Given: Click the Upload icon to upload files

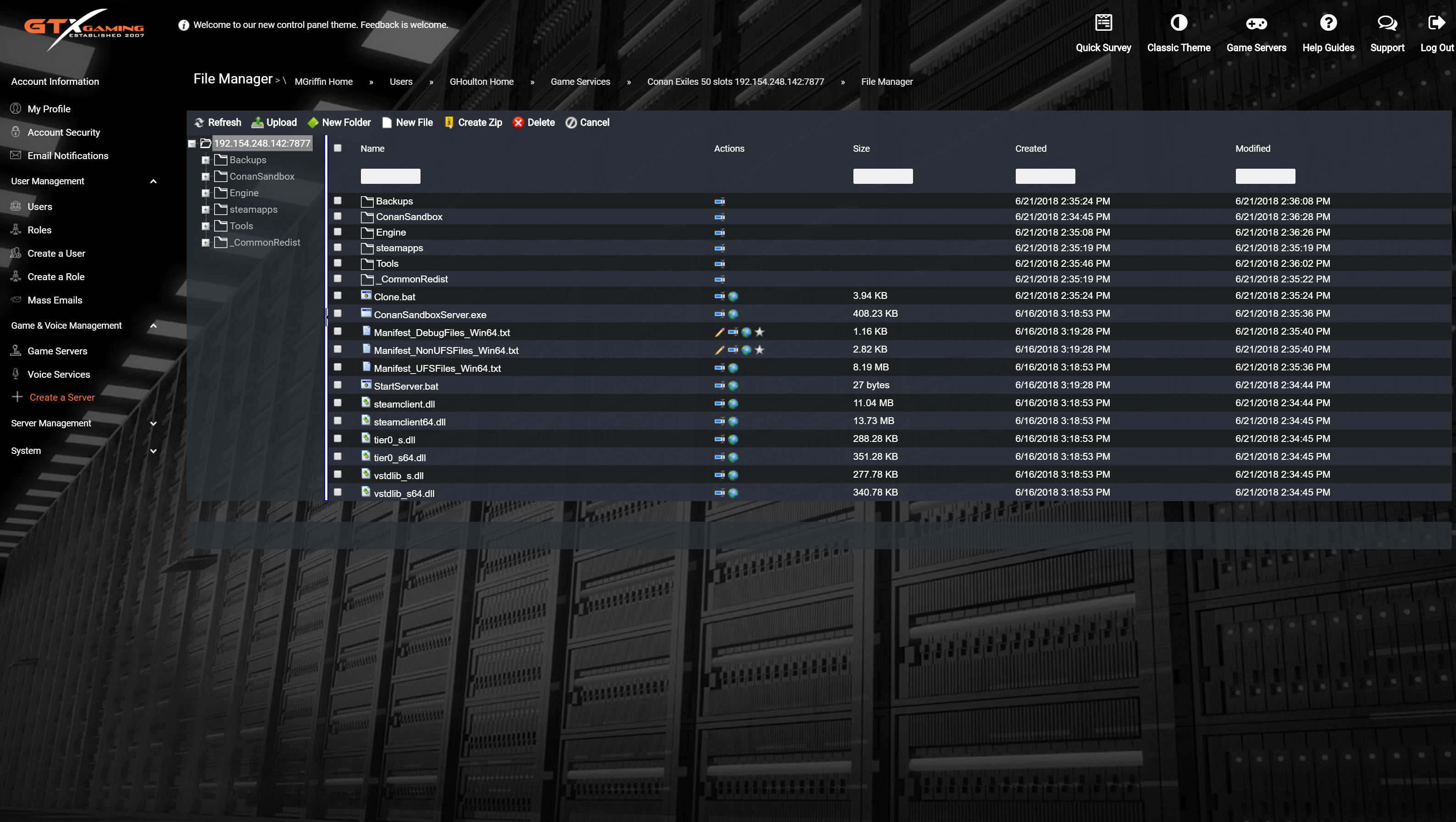Looking at the screenshot, I should 258,122.
